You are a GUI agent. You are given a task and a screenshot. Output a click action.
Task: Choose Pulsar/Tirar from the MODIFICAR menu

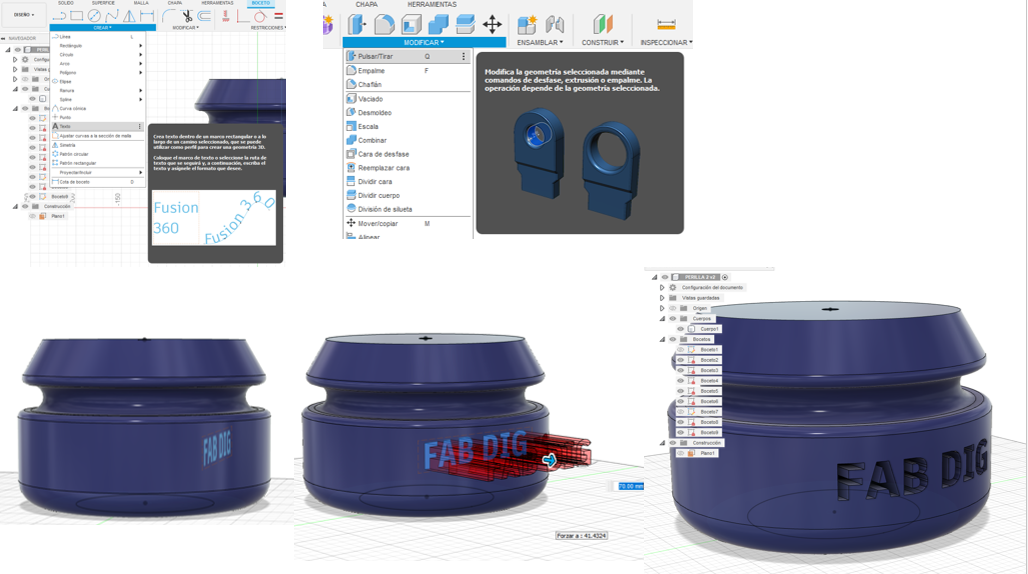406,56
